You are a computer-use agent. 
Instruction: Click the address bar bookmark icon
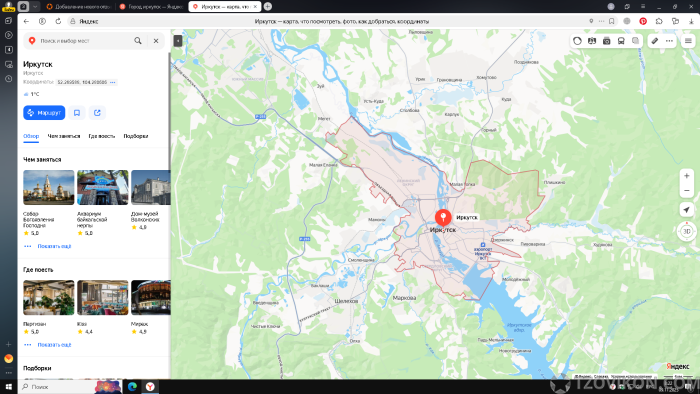click(612, 21)
